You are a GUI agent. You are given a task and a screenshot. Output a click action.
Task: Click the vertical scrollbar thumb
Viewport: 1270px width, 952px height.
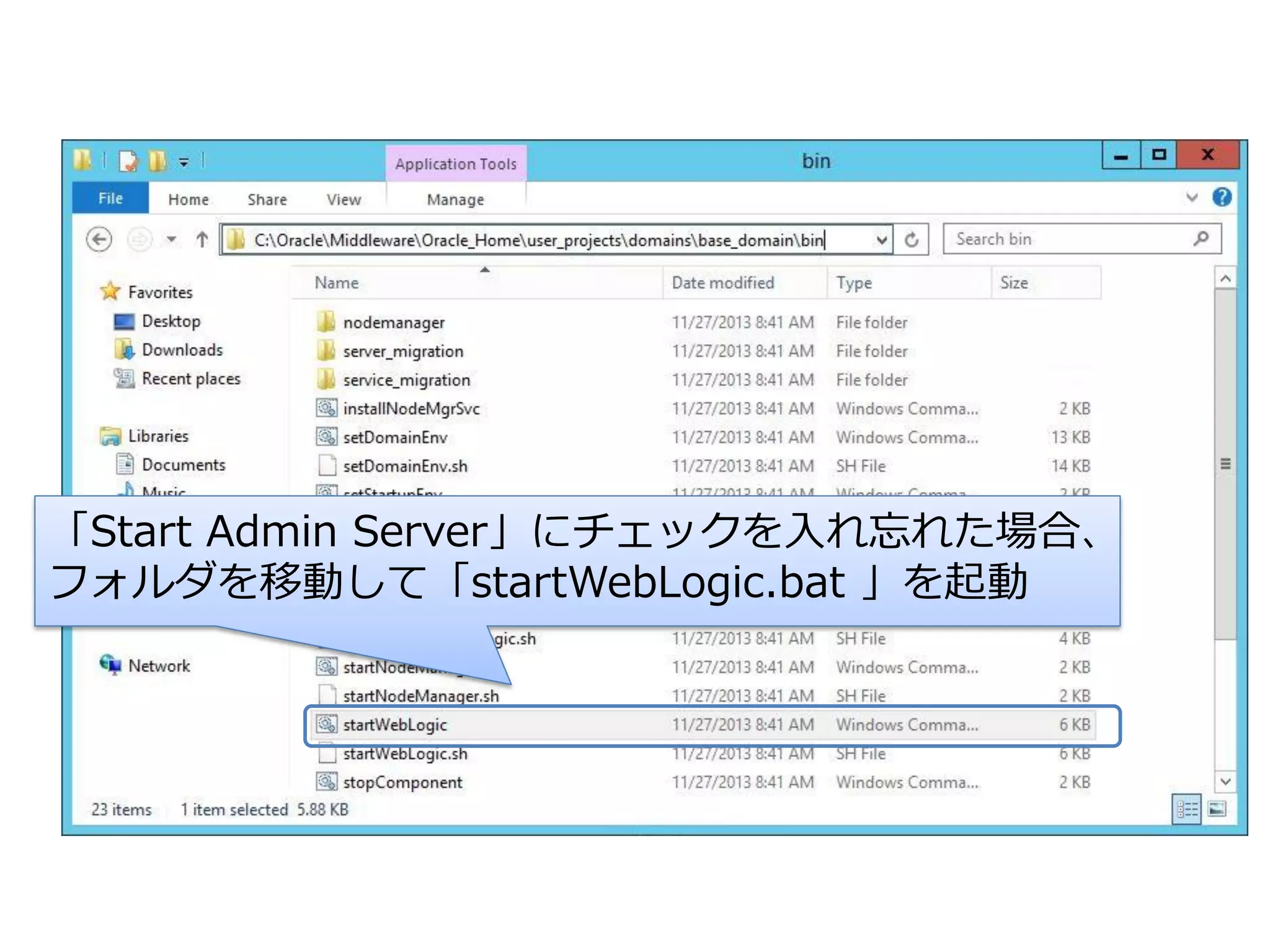(1225, 464)
